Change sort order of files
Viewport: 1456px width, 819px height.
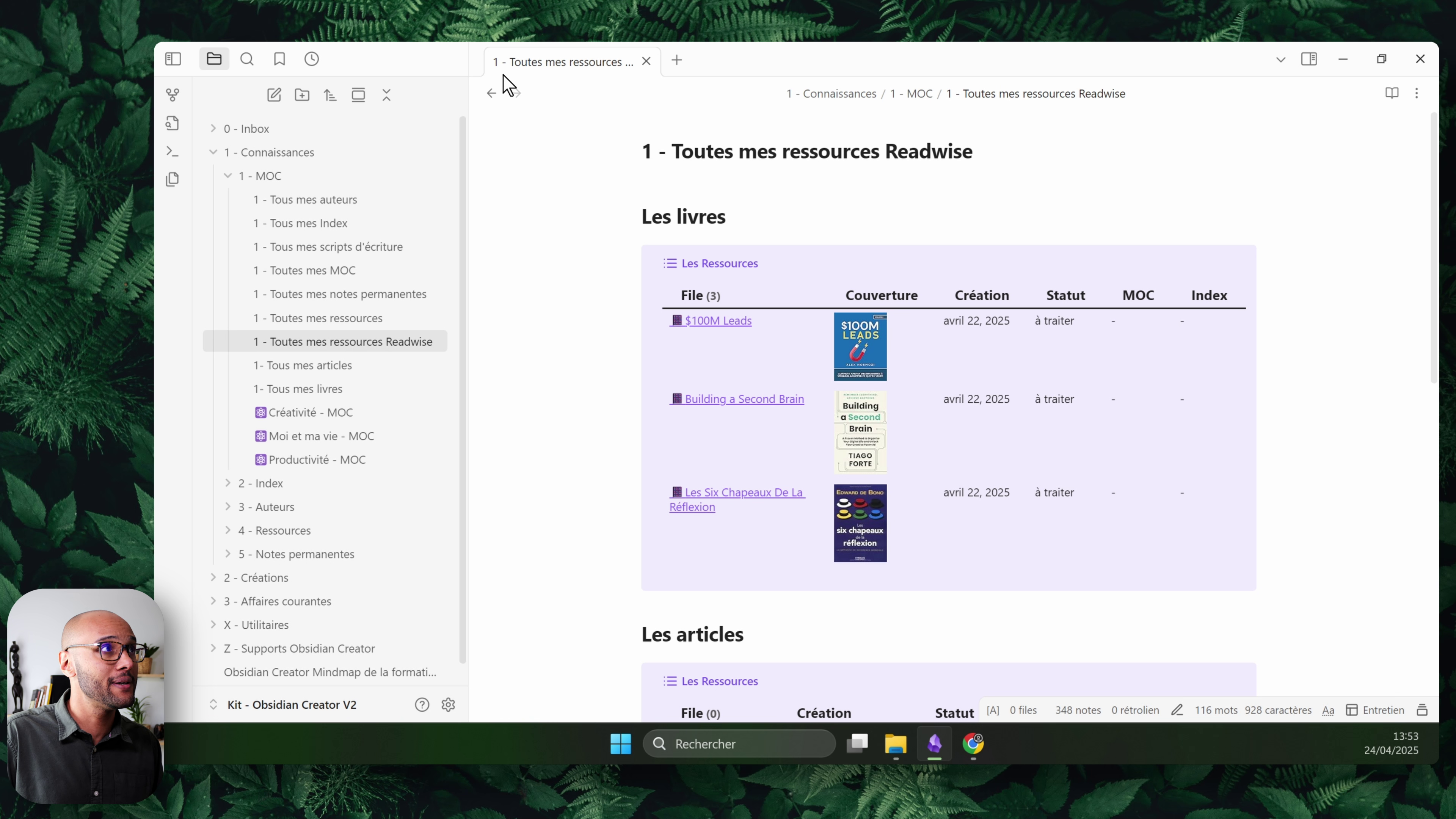[x=330, y=95]
